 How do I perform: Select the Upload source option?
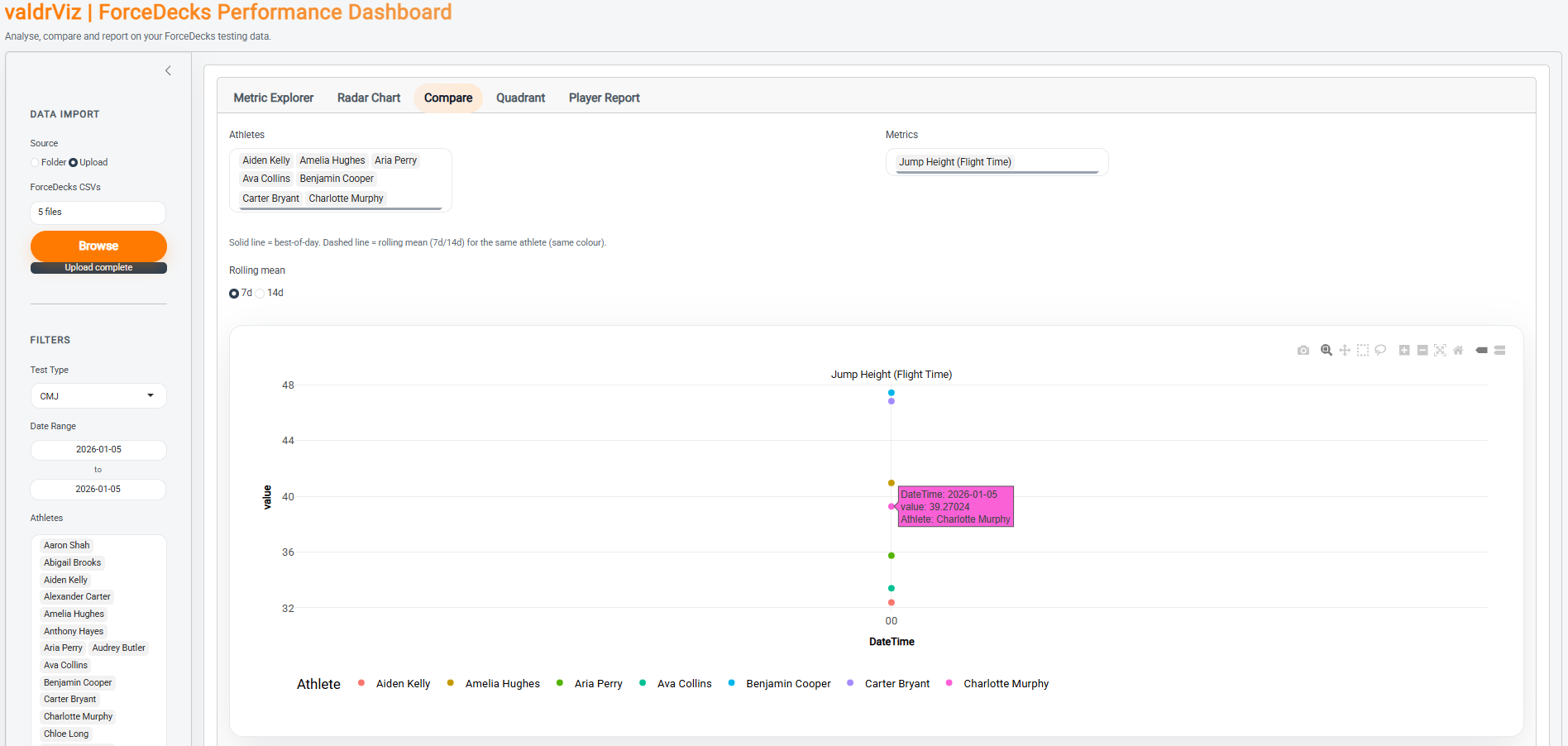pos(73,163)
